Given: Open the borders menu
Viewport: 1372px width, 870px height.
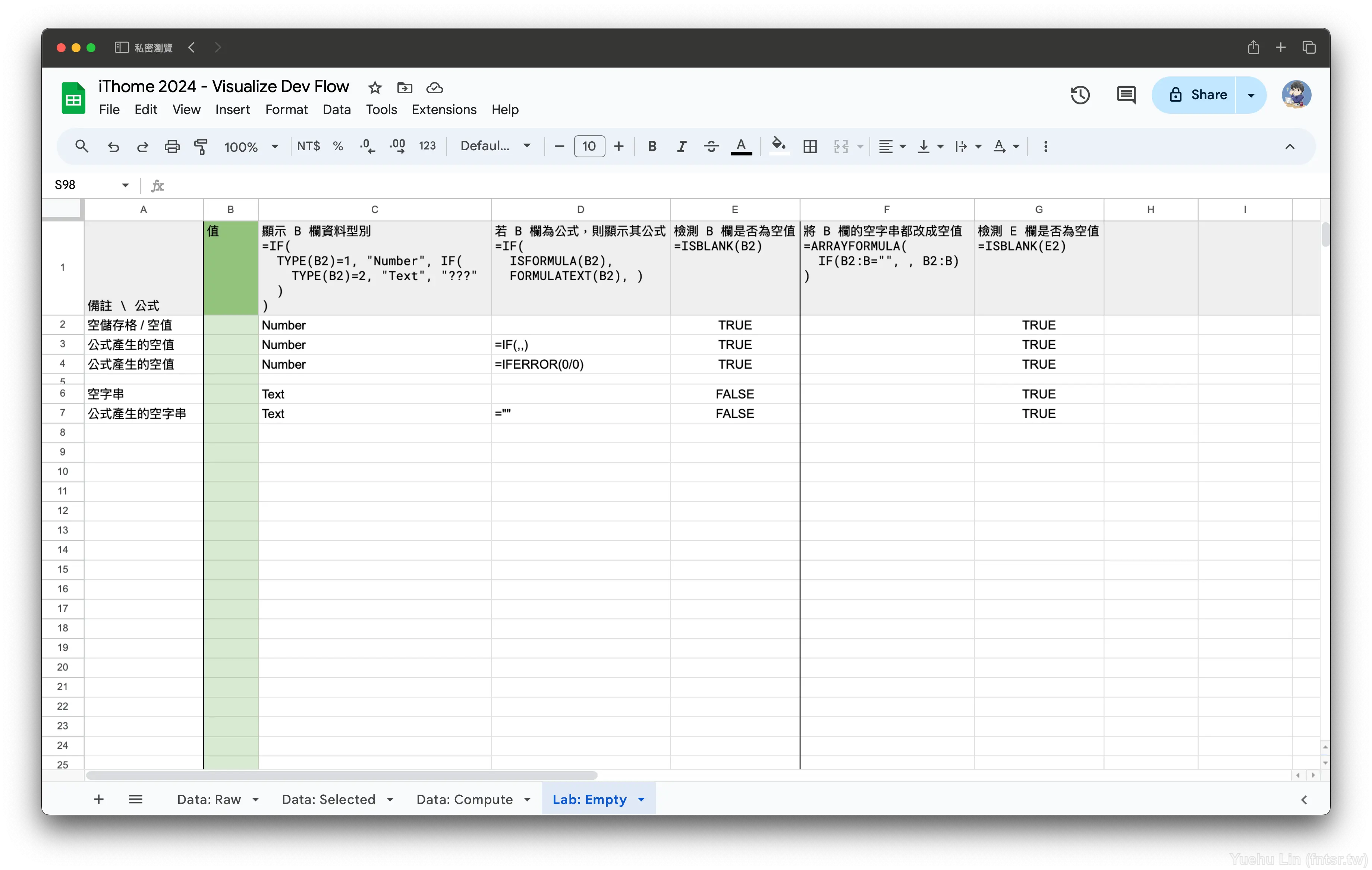Looking at the screenshot, I should (810, 146).
